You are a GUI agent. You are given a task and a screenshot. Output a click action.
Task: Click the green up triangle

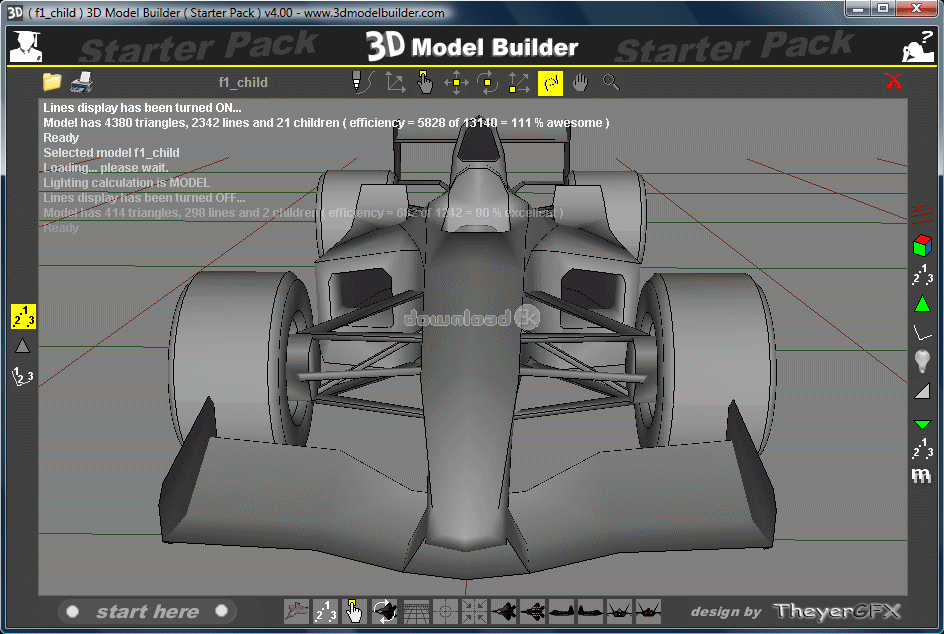922,303
